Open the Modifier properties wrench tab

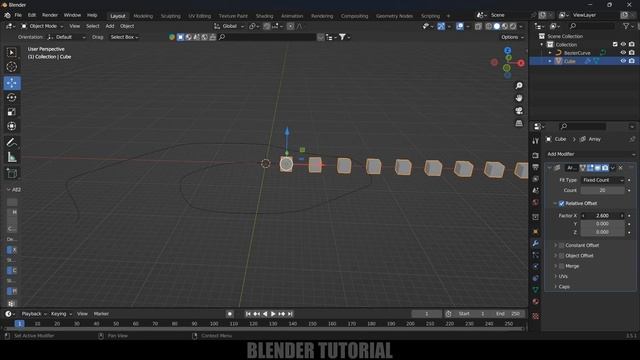[536, 243]
